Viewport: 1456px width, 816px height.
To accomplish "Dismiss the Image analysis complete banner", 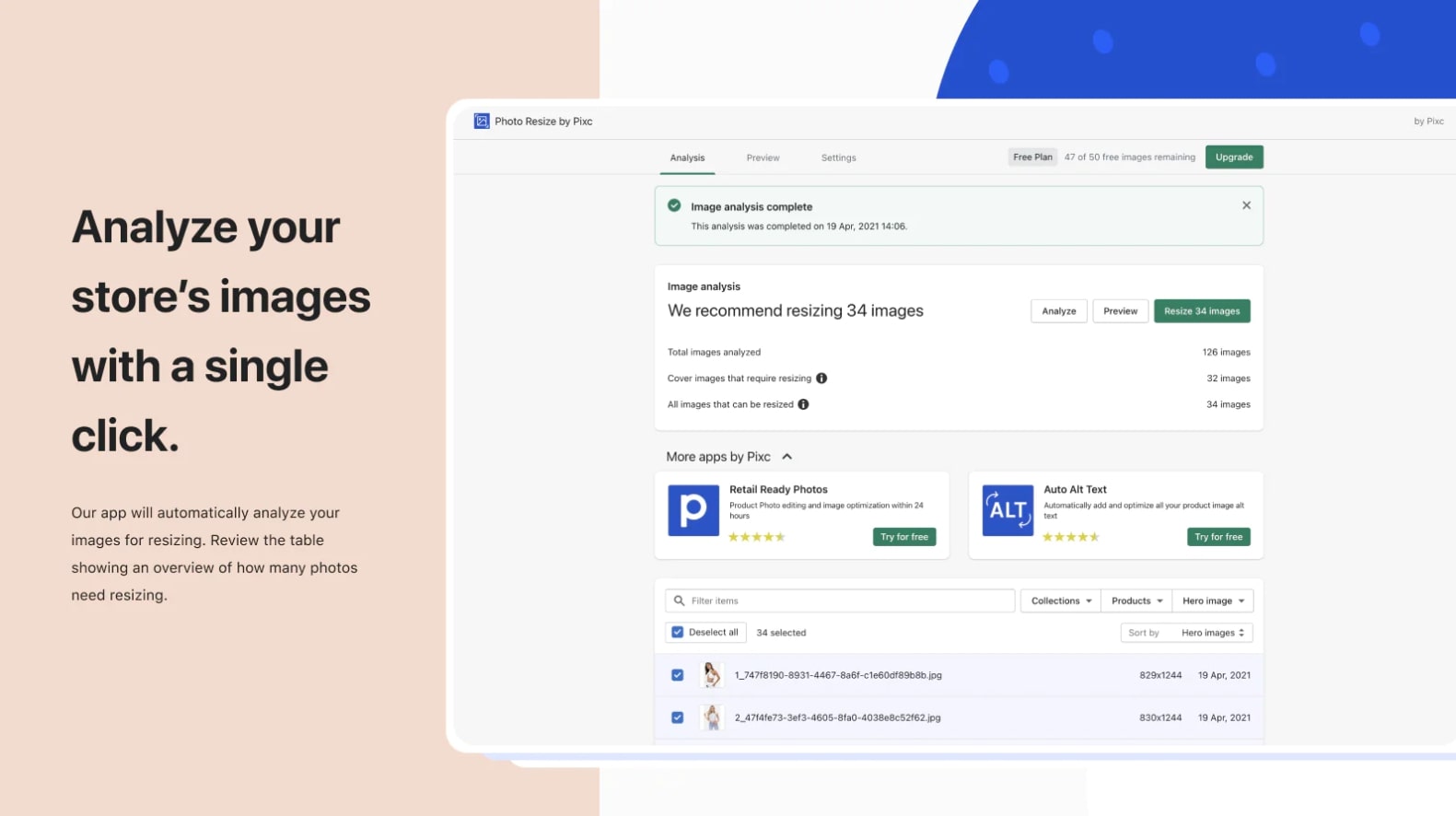I will click(1246, 205).
